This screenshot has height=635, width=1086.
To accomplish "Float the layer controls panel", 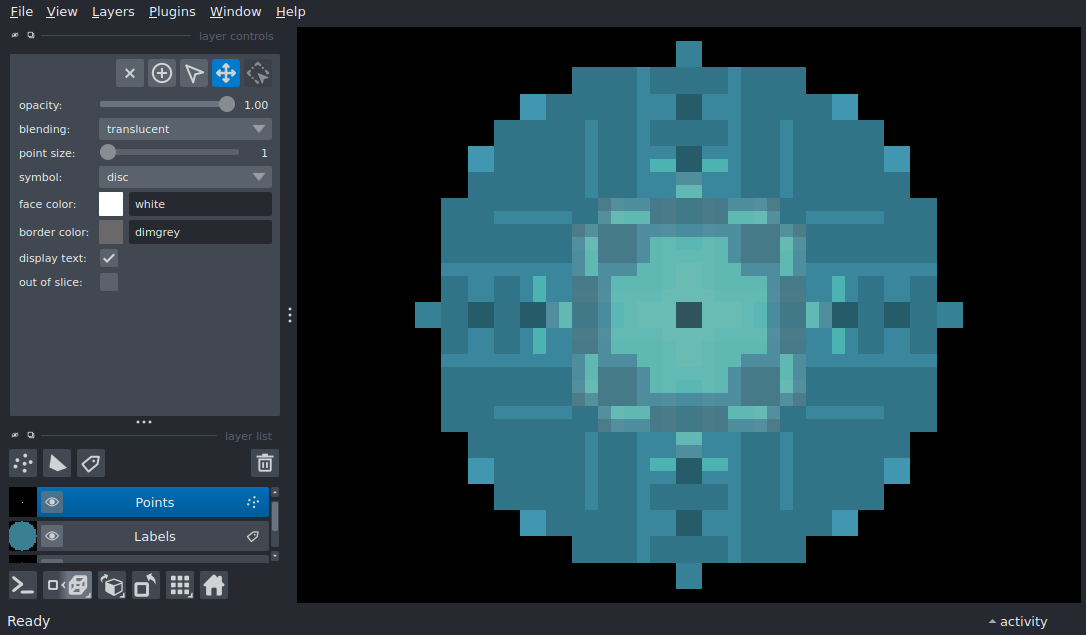I will tap(30, 35).
